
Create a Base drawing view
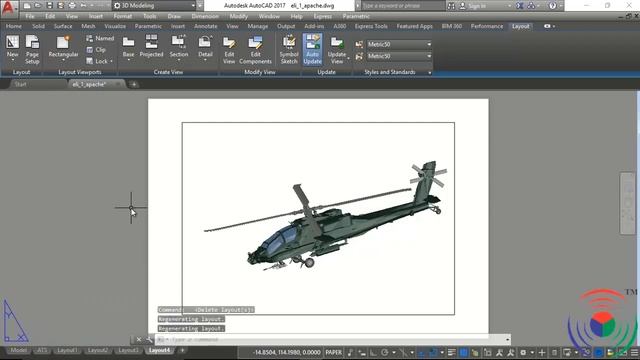(128, 47)
